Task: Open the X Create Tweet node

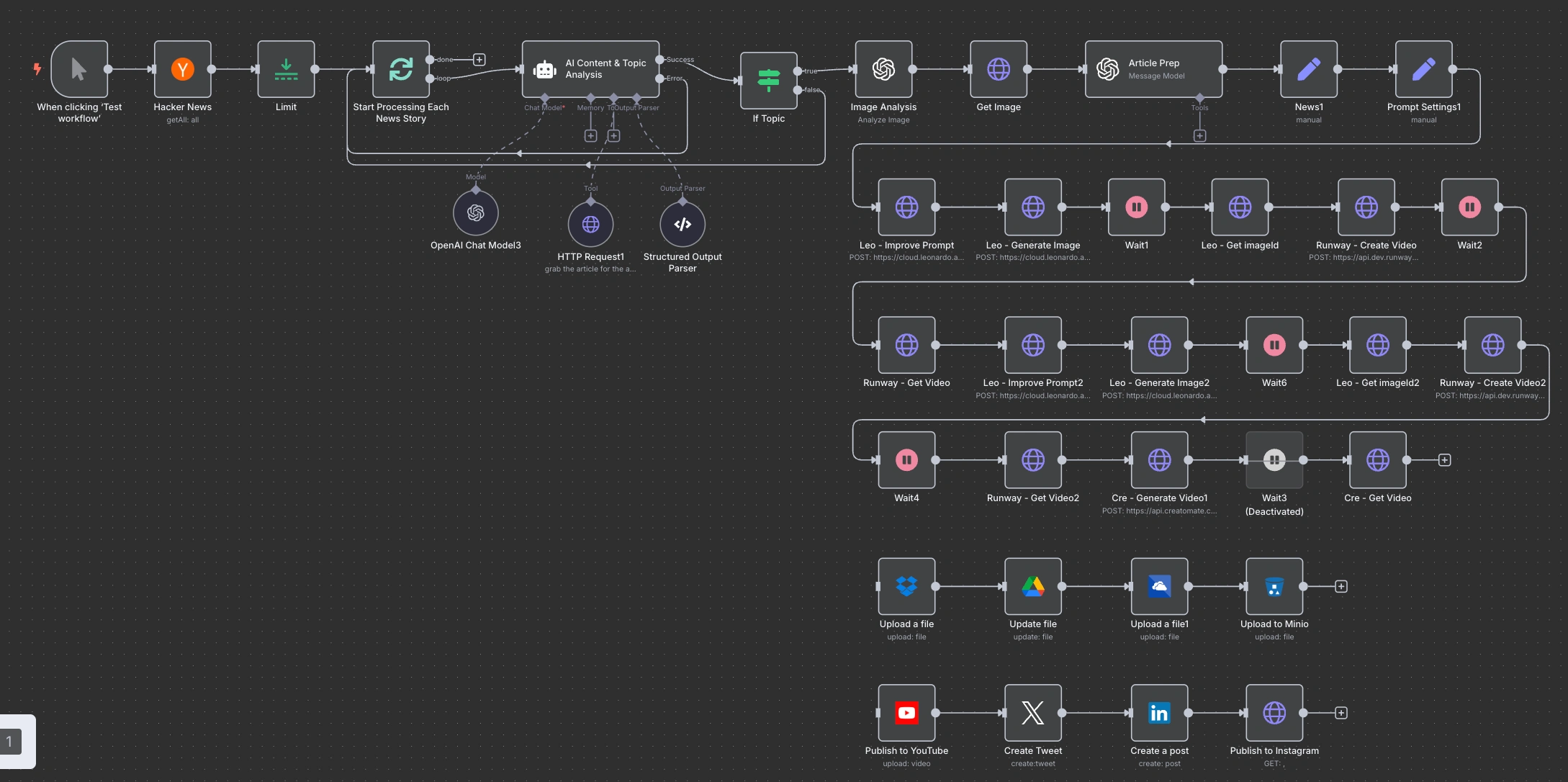Action: pos(1033,713)
